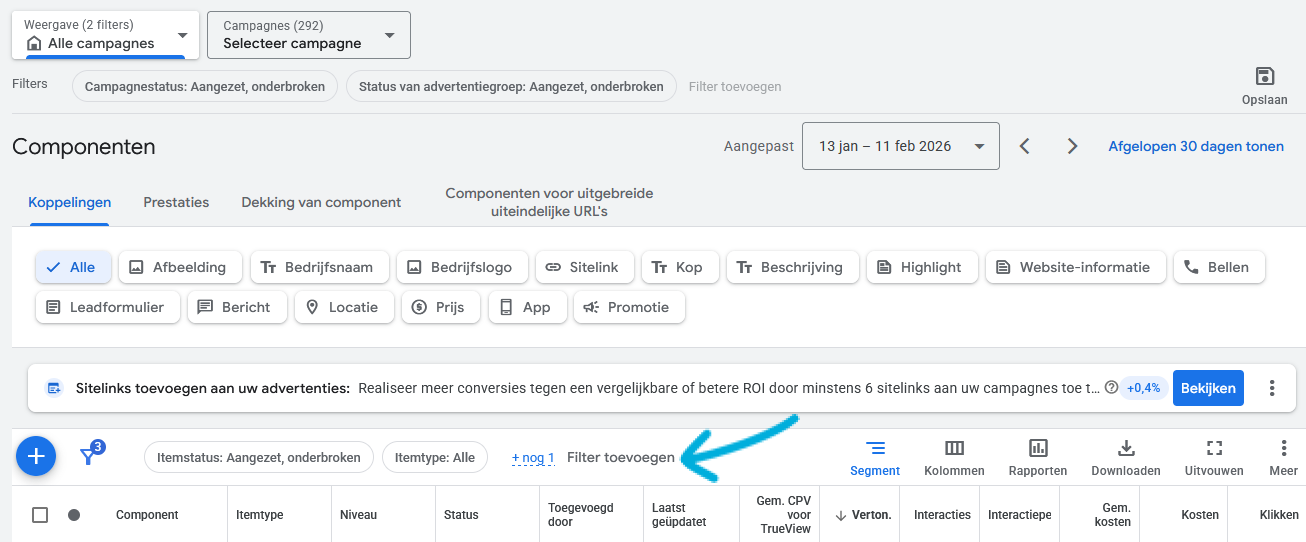This screenshot has width=1306, height=542.
Task: Click the blue plus add button
Action: pyautogui.click(x=36, y=457)
